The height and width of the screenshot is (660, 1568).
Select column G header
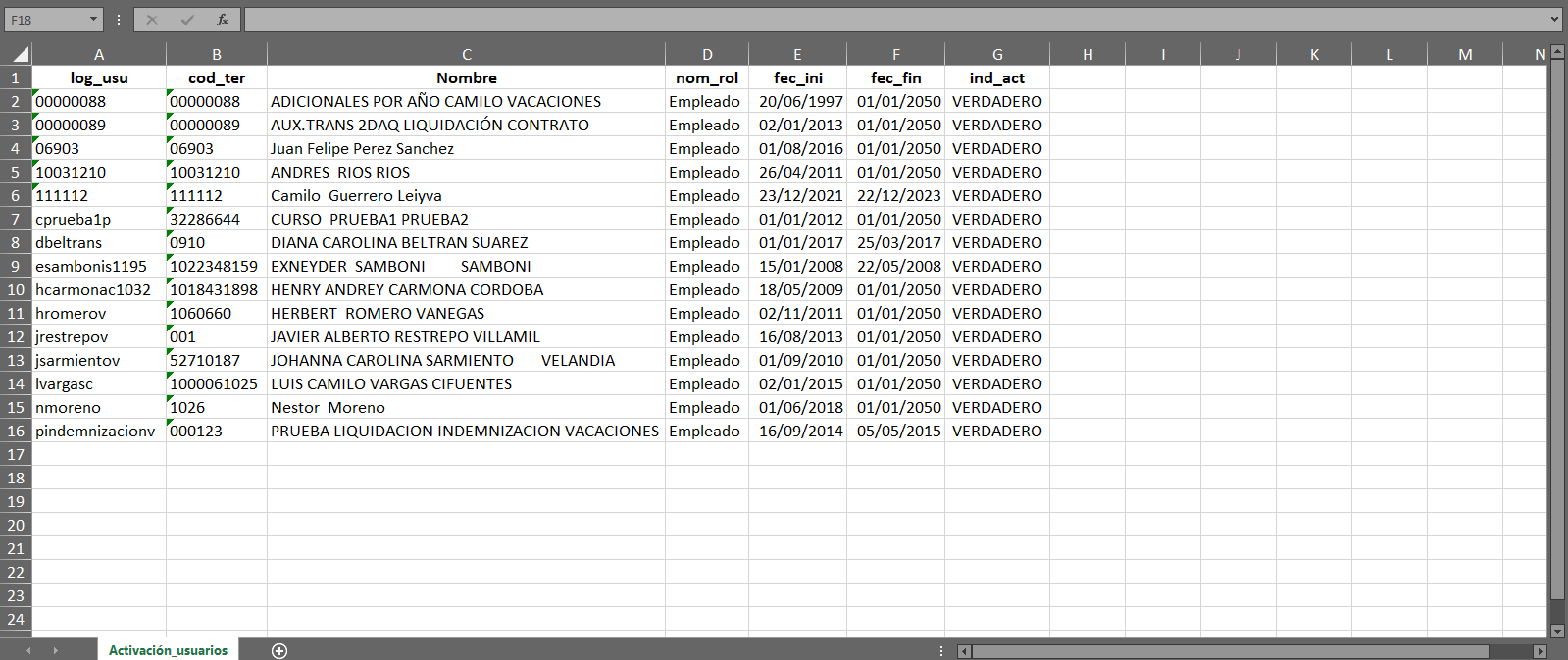point(997,54)
